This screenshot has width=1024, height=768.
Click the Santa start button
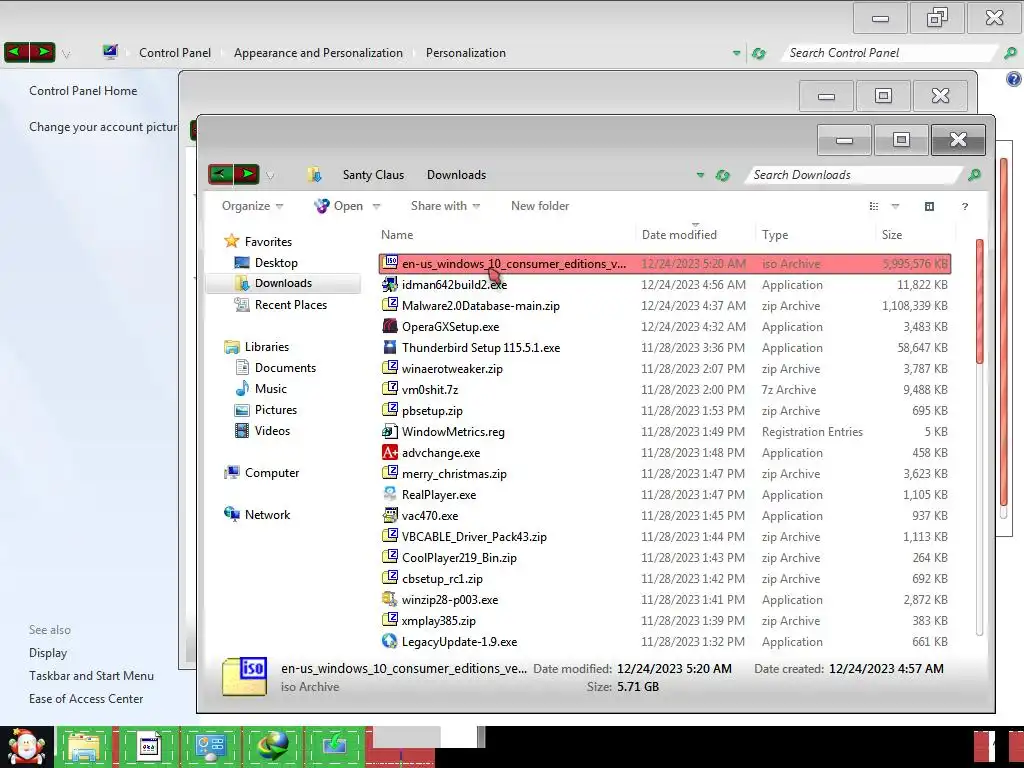coord(26,746)
